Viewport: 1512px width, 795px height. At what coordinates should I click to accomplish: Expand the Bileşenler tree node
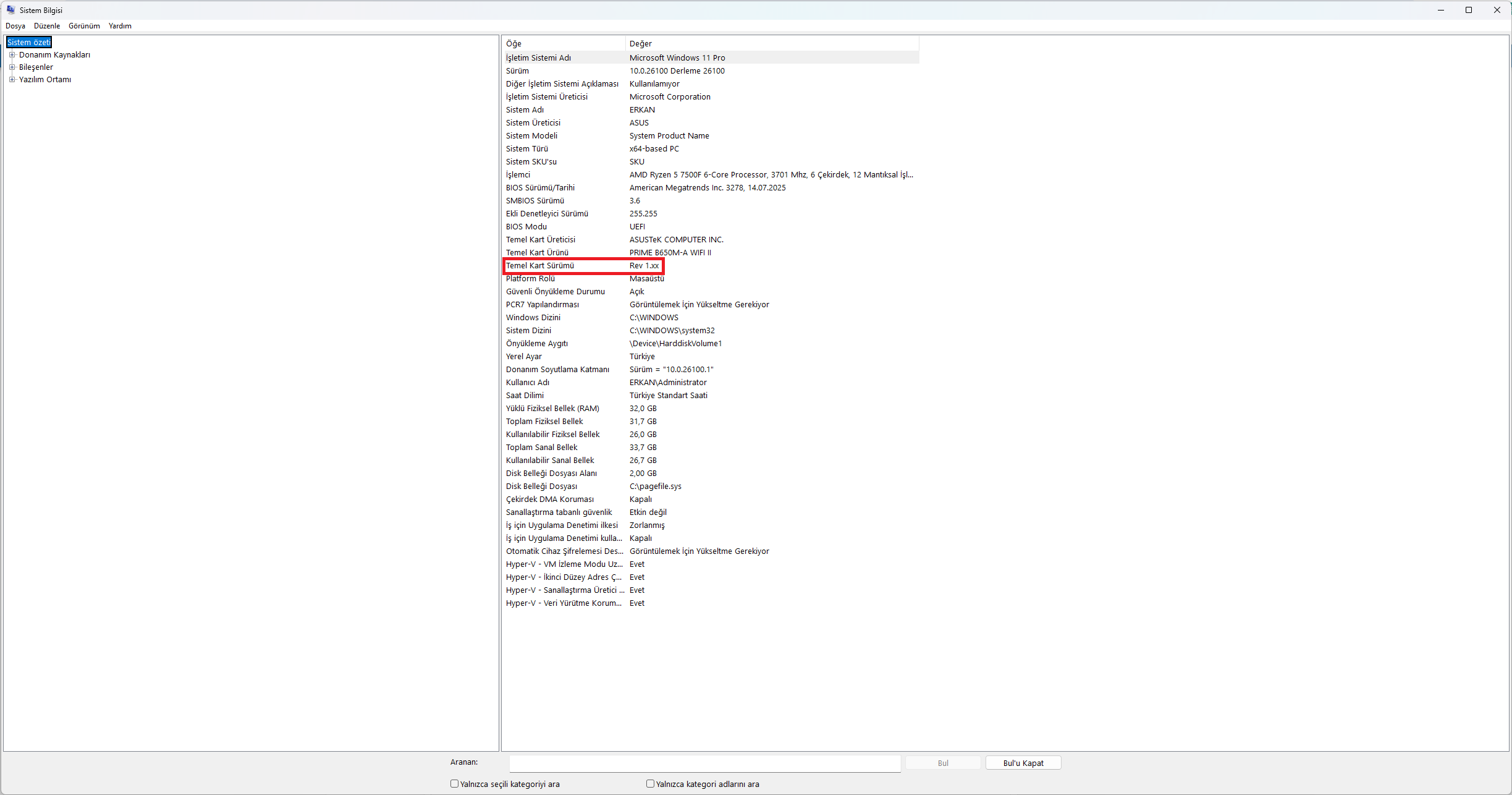tap(12, 67)
